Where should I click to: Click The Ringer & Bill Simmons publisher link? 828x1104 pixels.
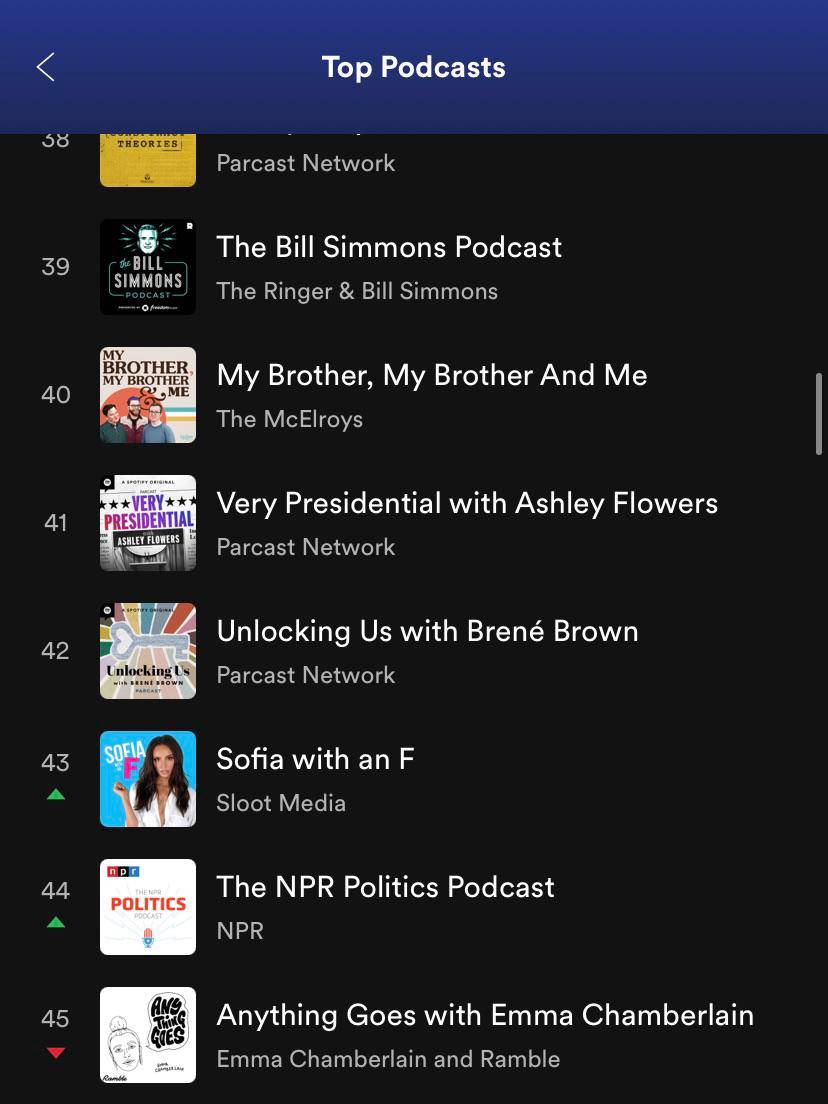point(357,291)
